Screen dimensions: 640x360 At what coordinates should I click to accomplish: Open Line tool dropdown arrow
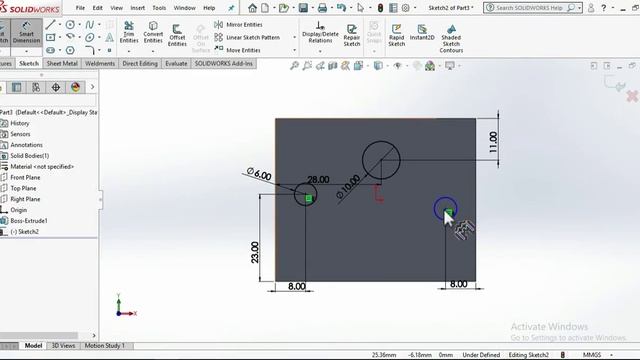click(60, 24)
